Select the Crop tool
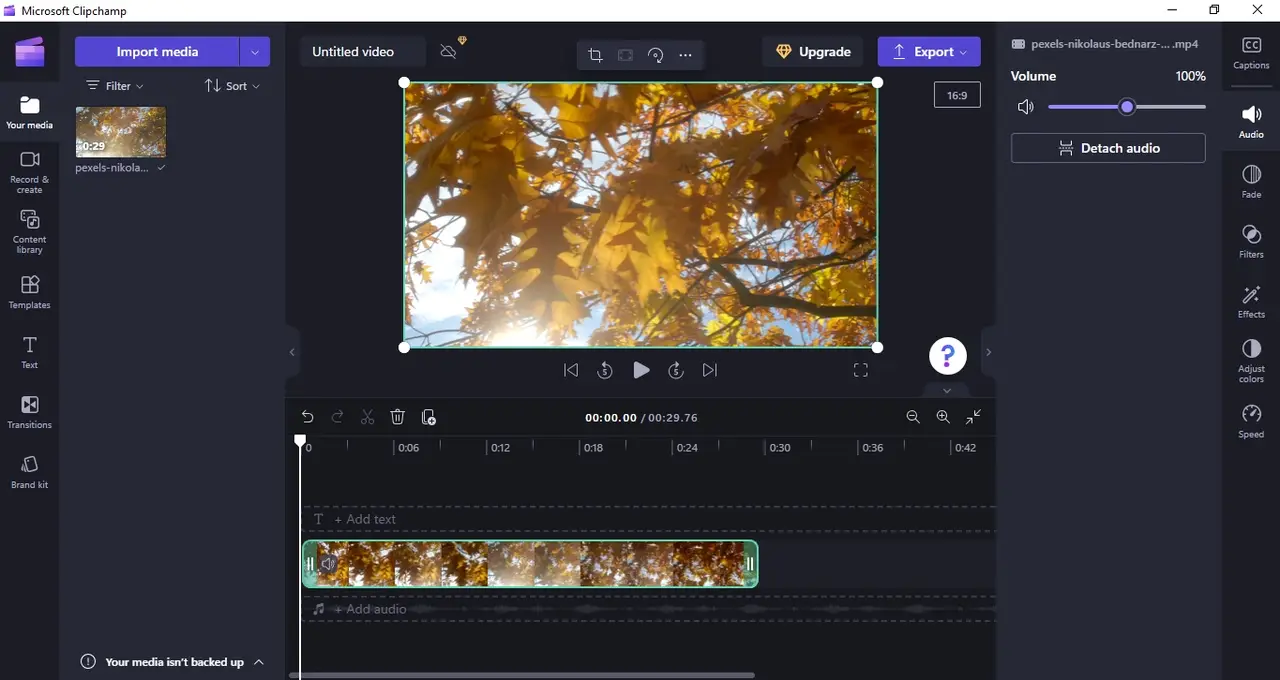1280x680 pixels. click(x=595, y=55)
